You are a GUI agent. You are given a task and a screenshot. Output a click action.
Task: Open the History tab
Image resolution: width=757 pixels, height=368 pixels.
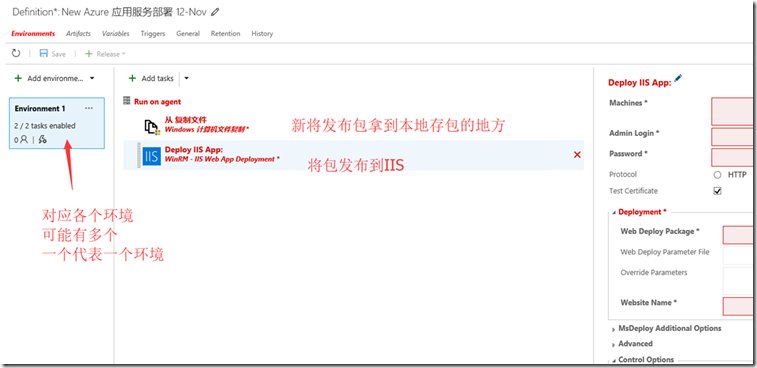point(262,34)
